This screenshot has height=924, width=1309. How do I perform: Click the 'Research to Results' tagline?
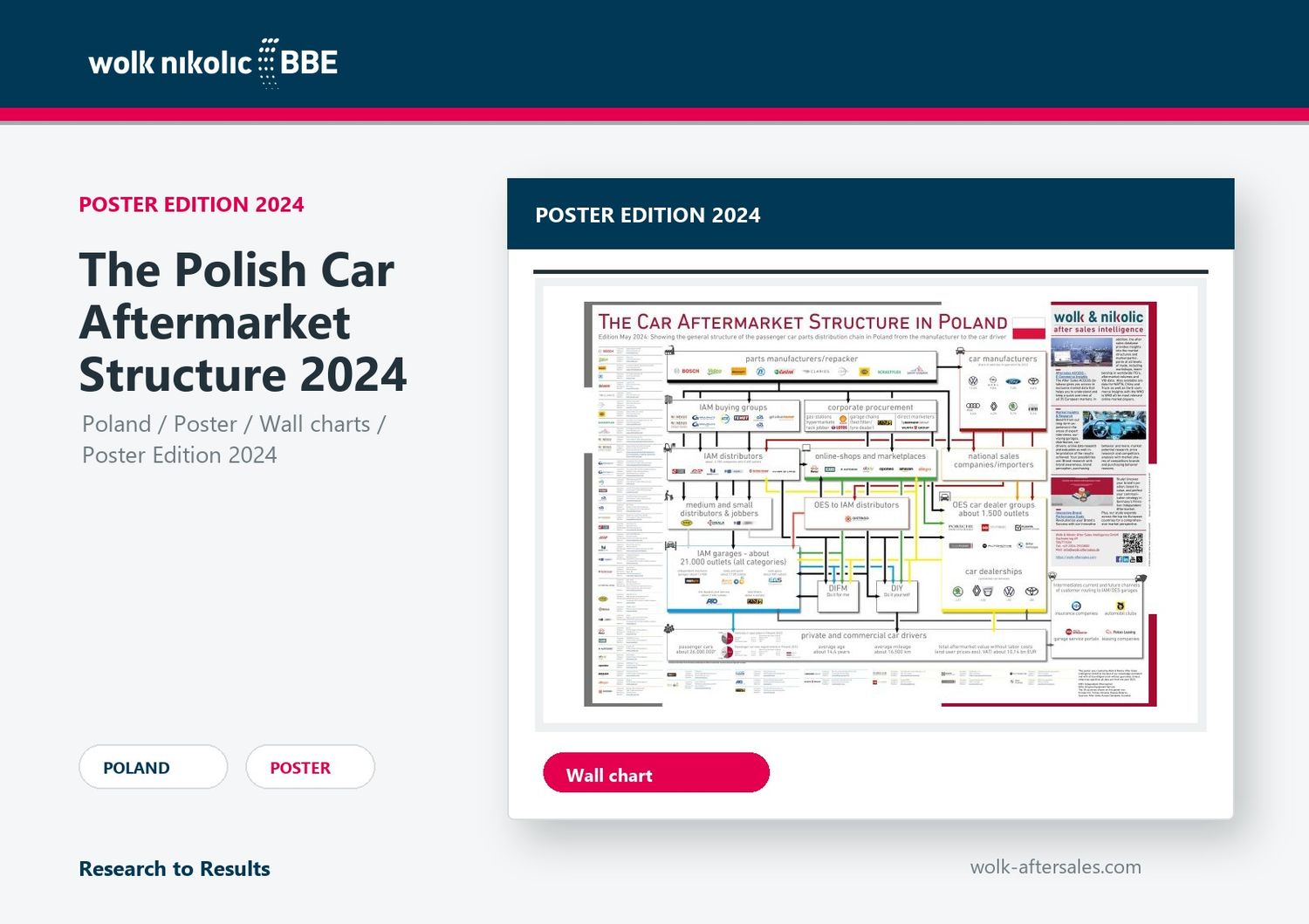pyautogui.click(x=175, y=869)
